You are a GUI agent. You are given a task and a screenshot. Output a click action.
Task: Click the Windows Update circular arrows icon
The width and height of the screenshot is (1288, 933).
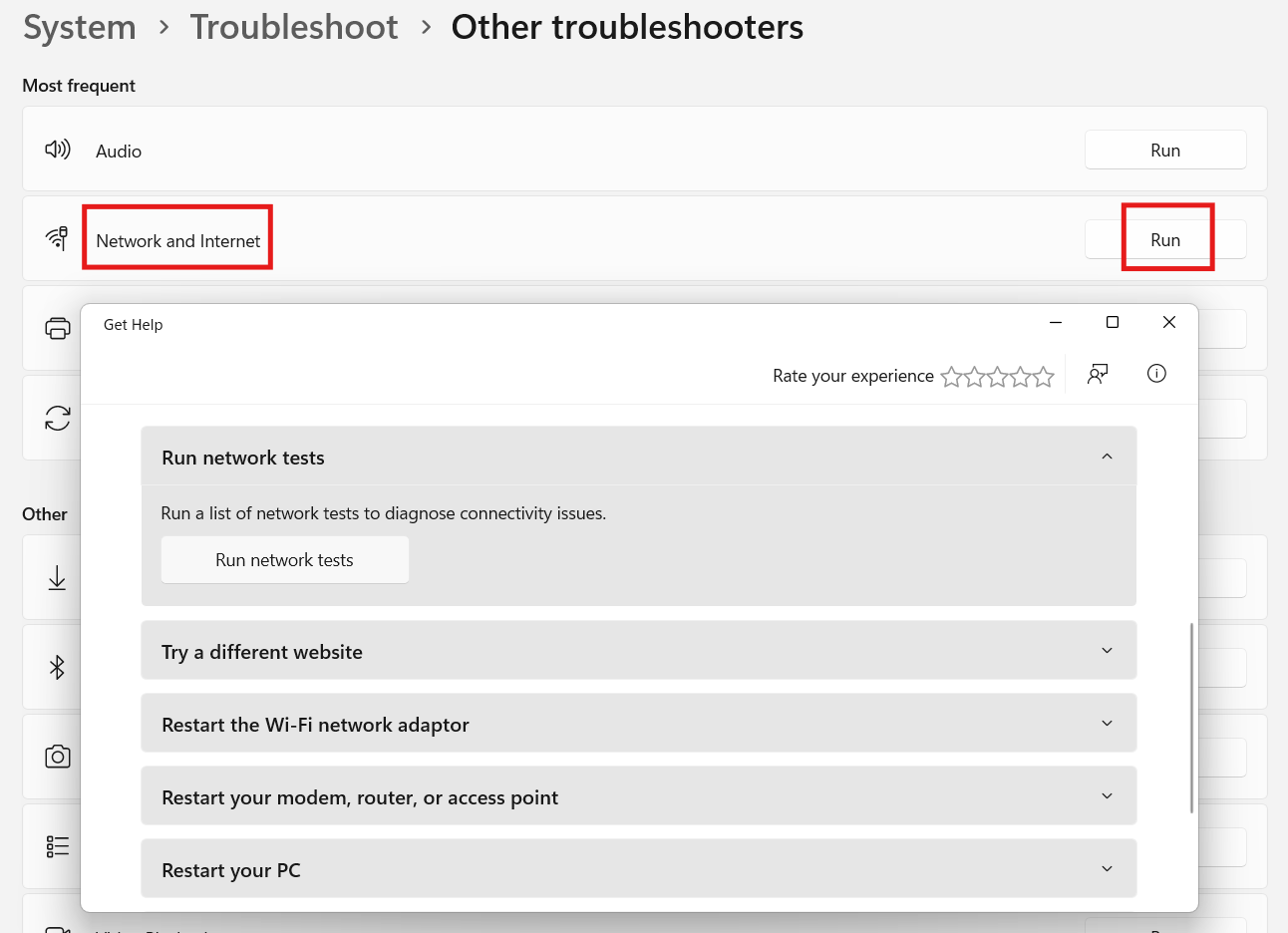(57, 417)
